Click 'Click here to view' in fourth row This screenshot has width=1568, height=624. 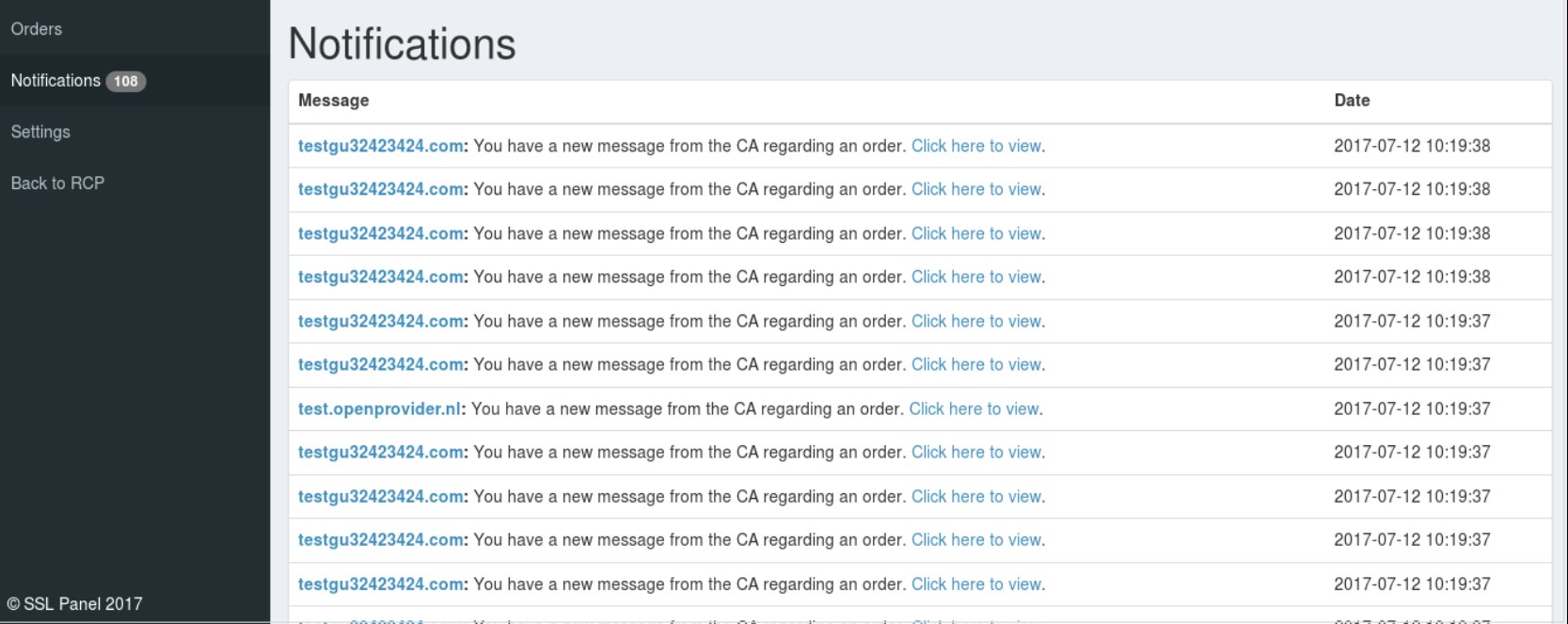(x=976, y=277)
